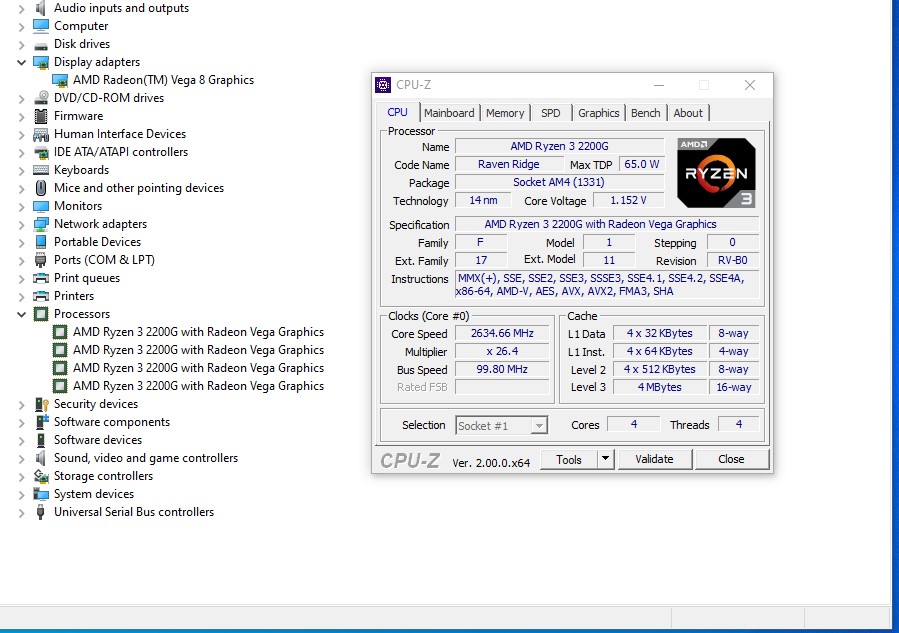Click the Keyboards device category icon
The image size is (899, 633).
tap(41, 170)
